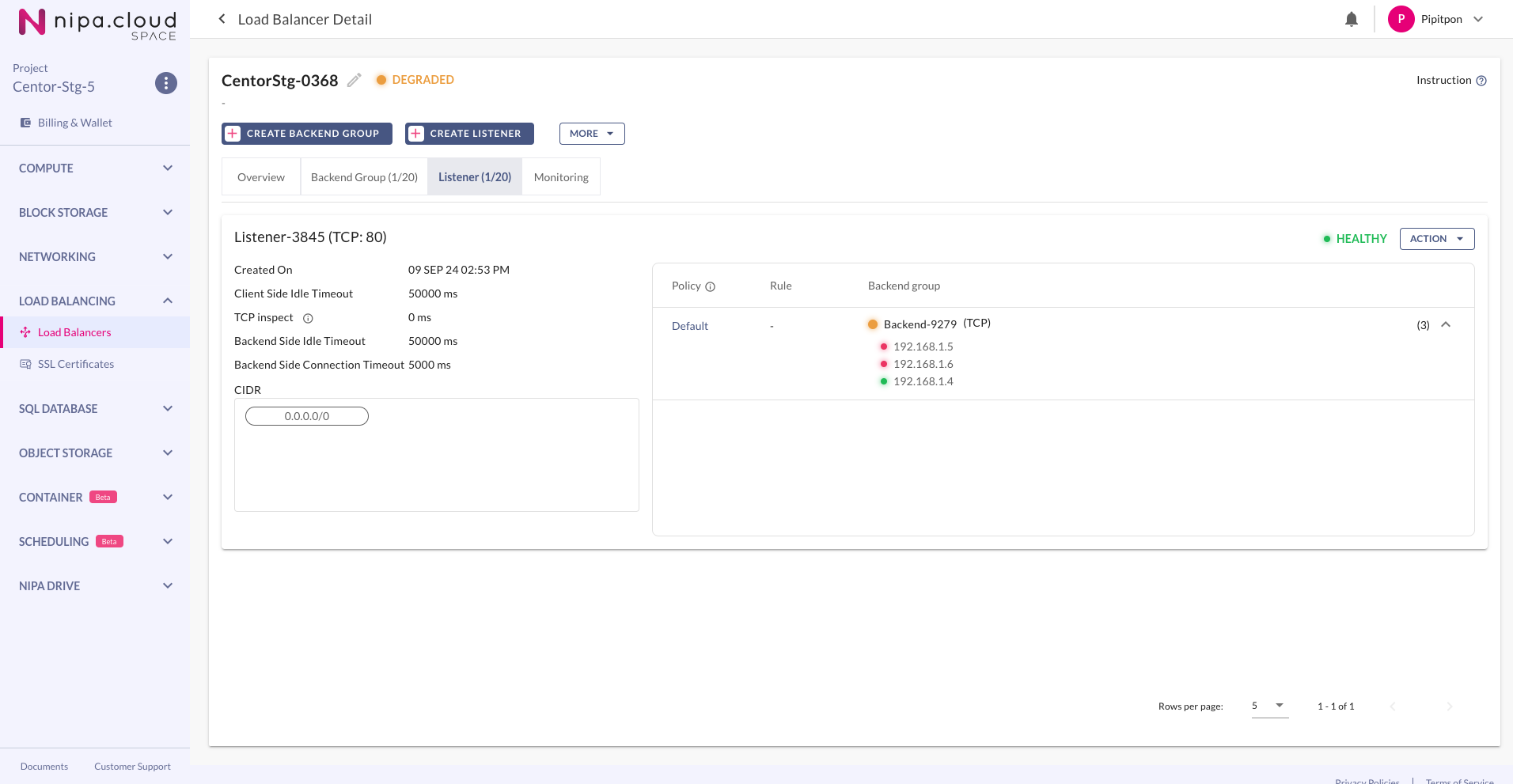Open the project options three-dot menu
Viewport: 1513px width, 784px height.
point(166,83)
